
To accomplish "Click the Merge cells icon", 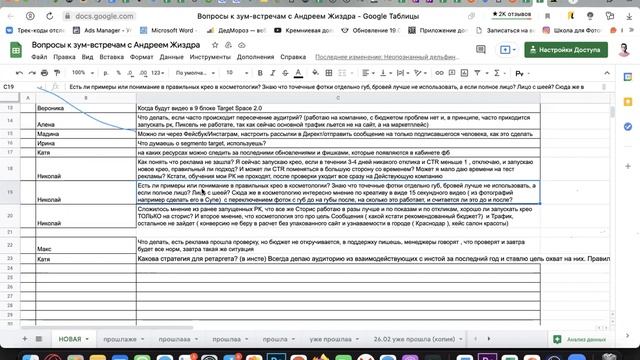I will pos(342,73).
